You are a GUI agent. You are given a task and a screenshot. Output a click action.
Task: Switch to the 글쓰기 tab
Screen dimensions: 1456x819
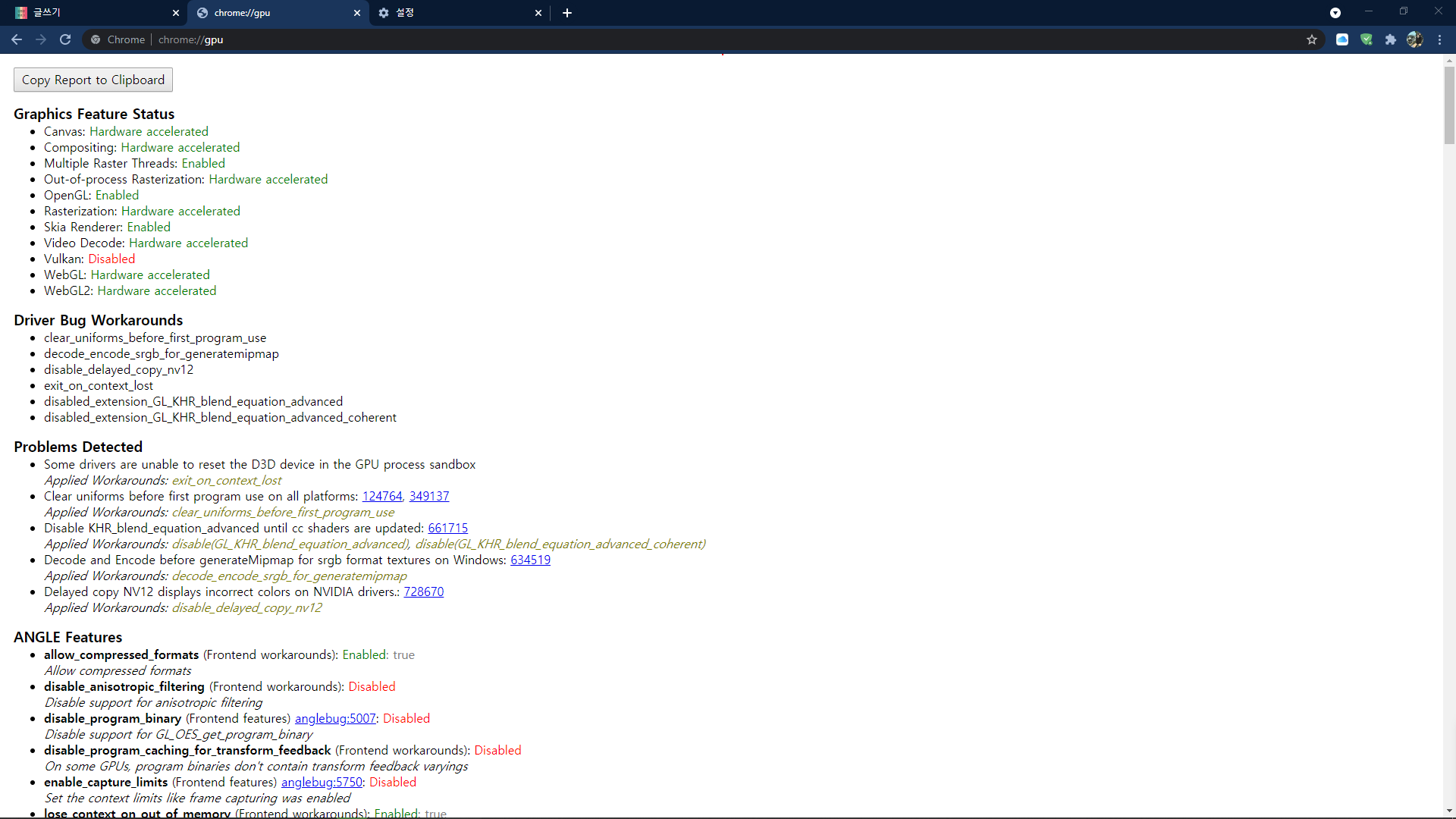91,13
